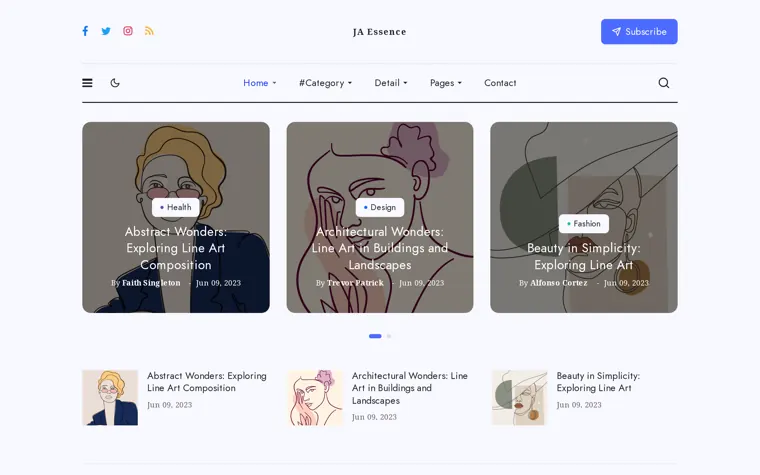View author Alfonso Cortez
Viewport: 760px width, 475px height.
tap(558, 283)
